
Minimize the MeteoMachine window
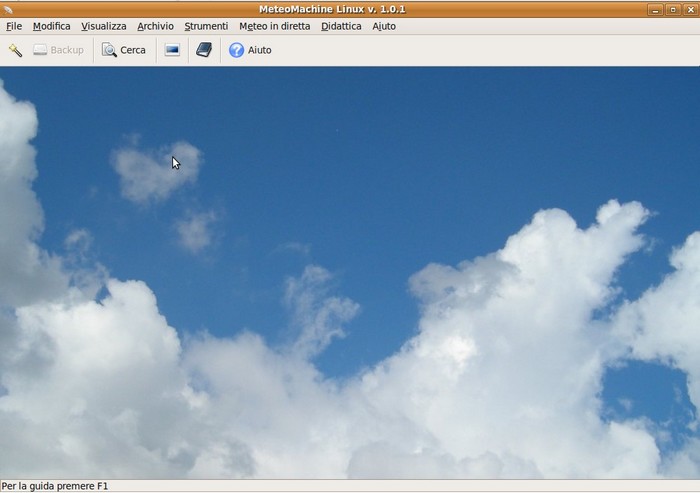(655, 9)
